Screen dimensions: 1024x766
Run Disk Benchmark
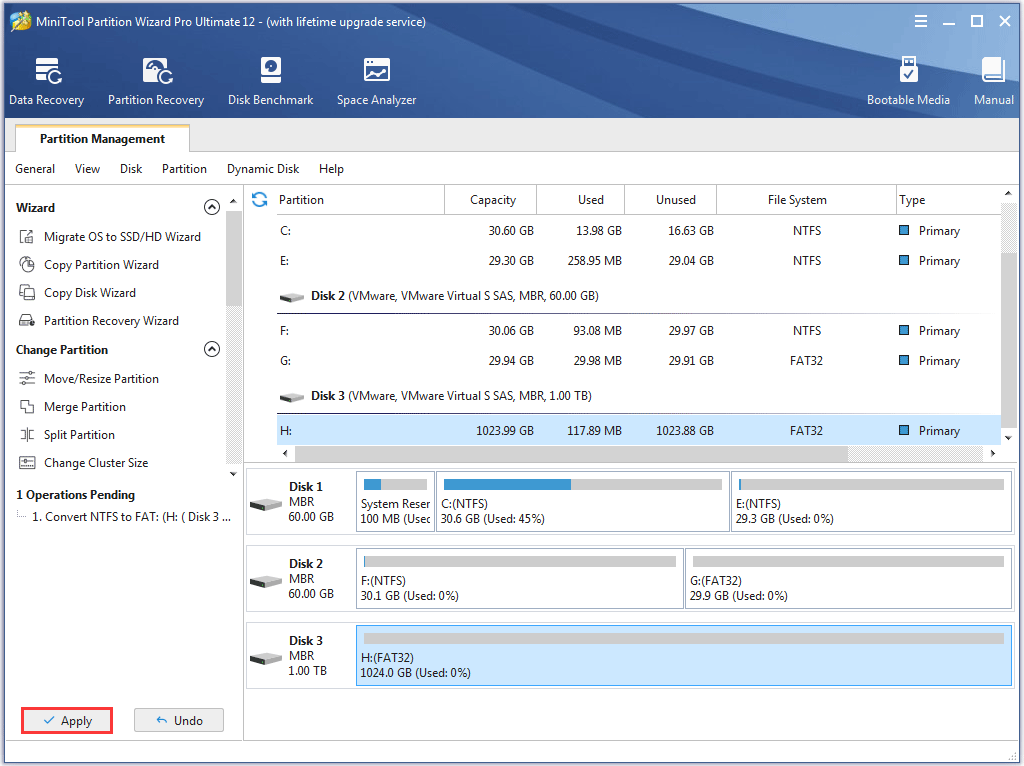pyautogui.click(x=270, y=80)
